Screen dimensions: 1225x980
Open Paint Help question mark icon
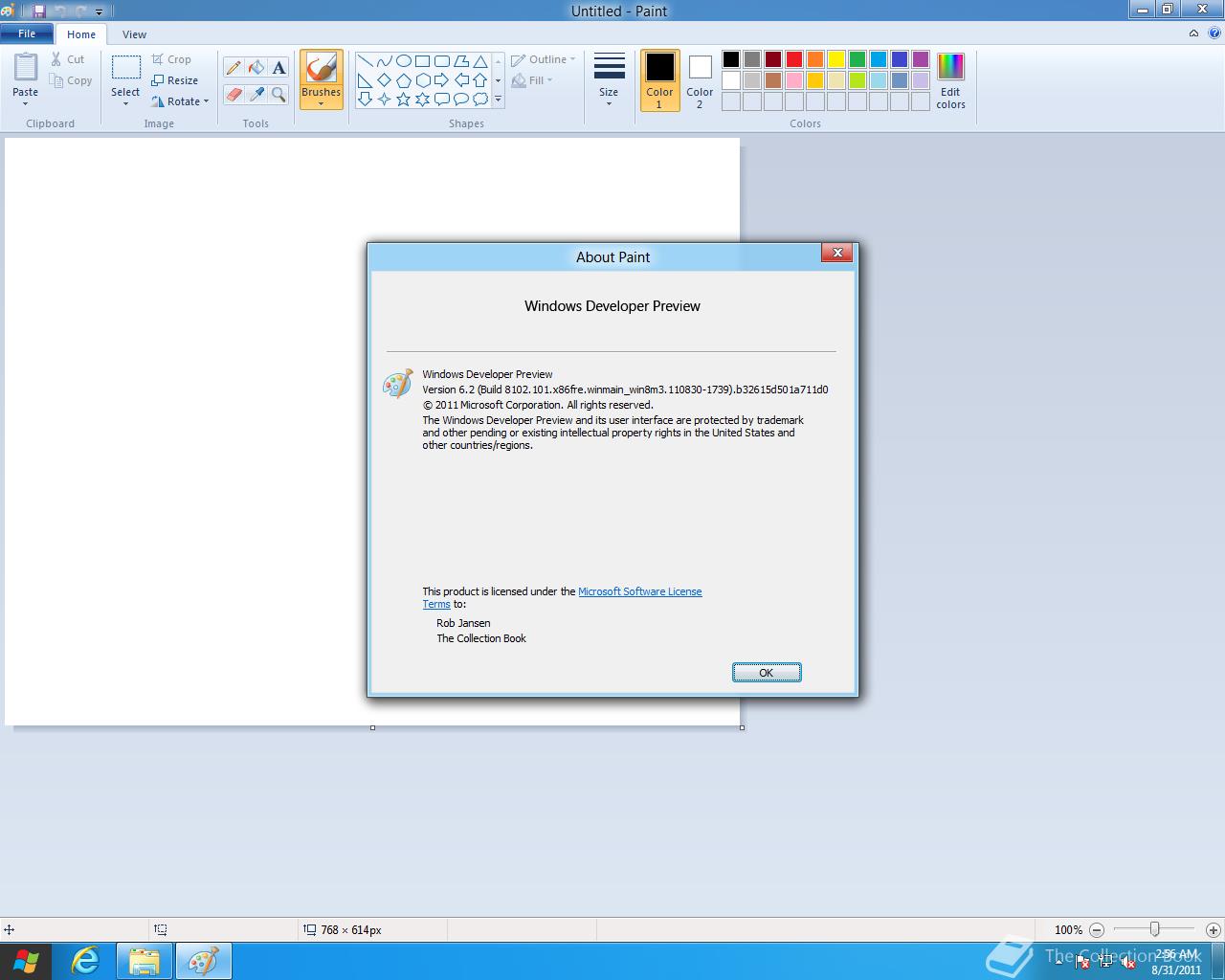coord(1214,33)
